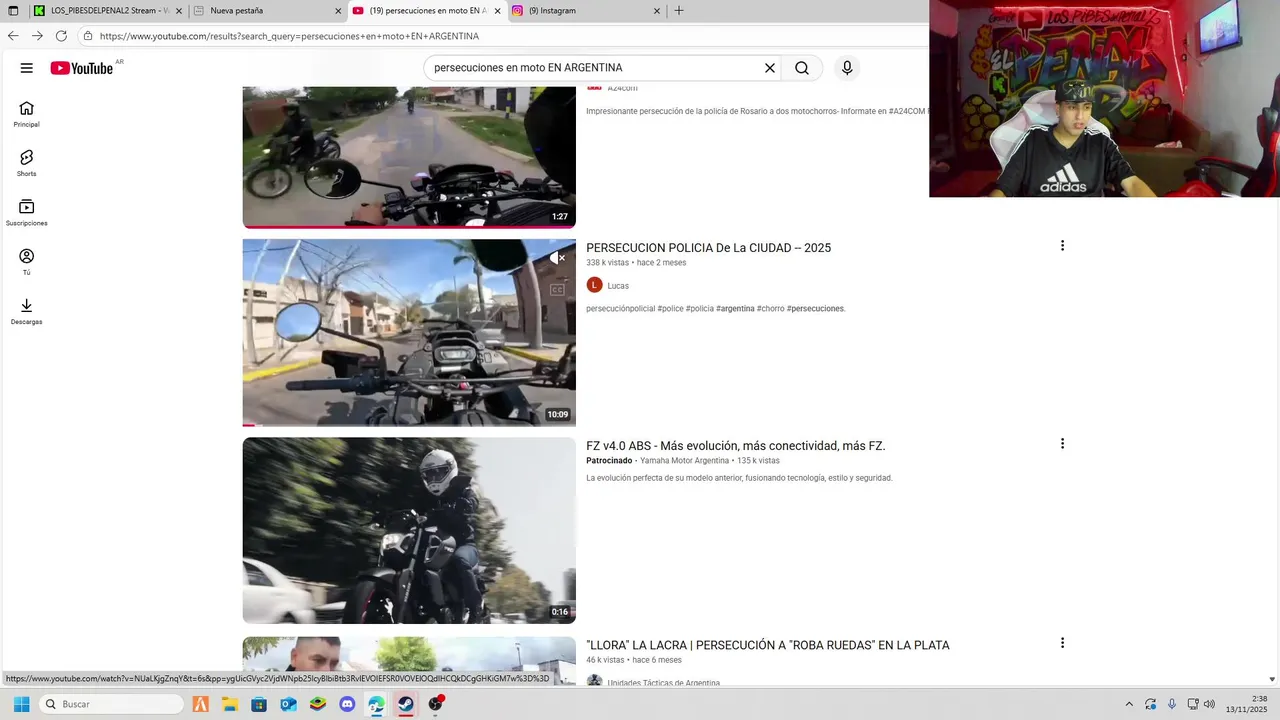Play the 10:09 police chase thumbnail
Screen dimensions: 1280x720
409,332
